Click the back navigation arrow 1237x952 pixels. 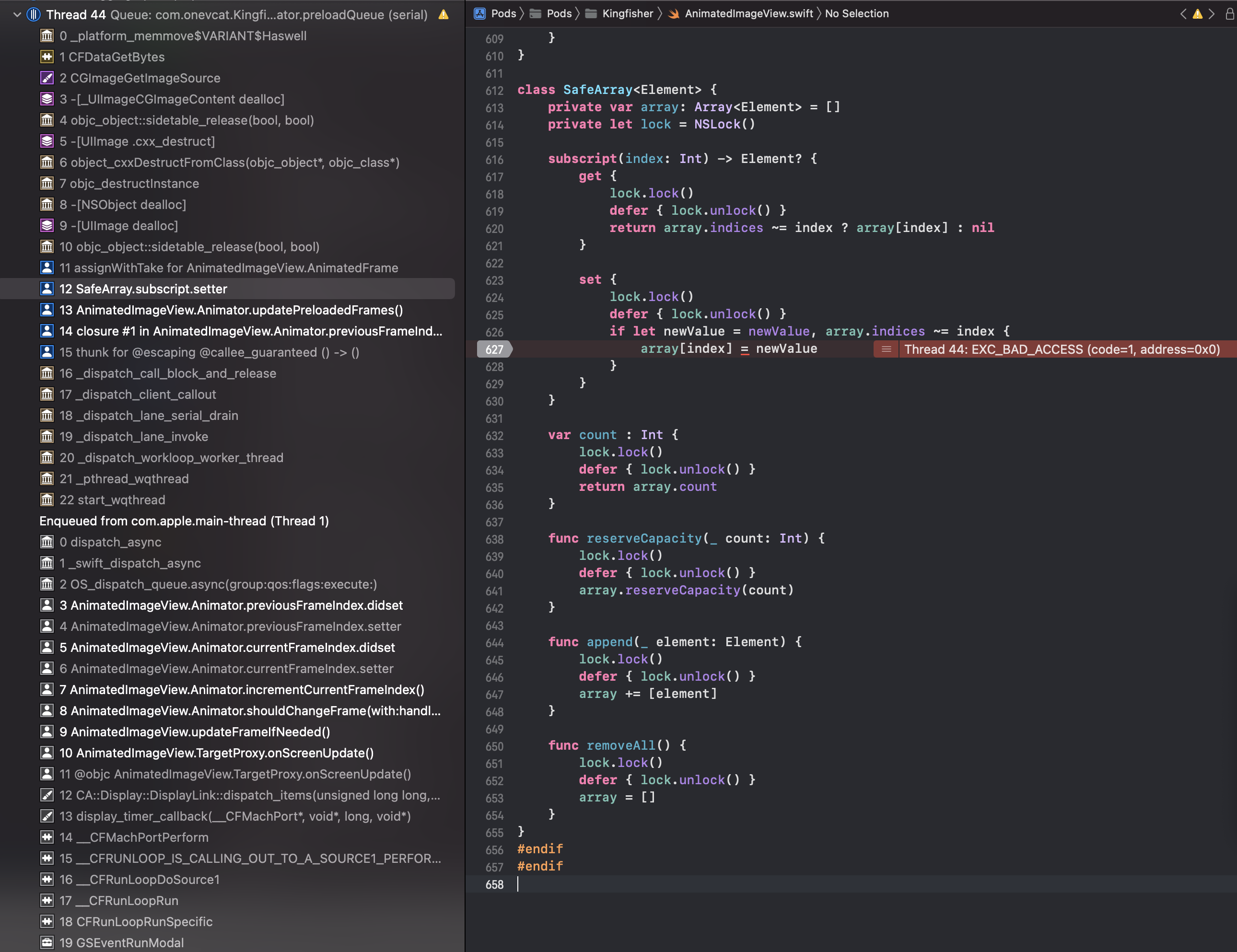click(1183, 14)
